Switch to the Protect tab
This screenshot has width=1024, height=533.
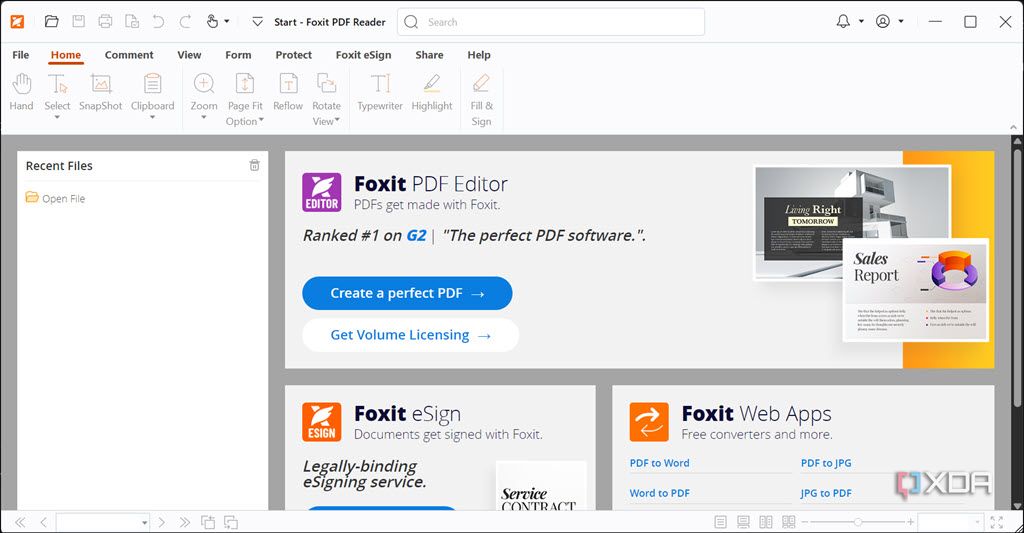pos(294,55)
